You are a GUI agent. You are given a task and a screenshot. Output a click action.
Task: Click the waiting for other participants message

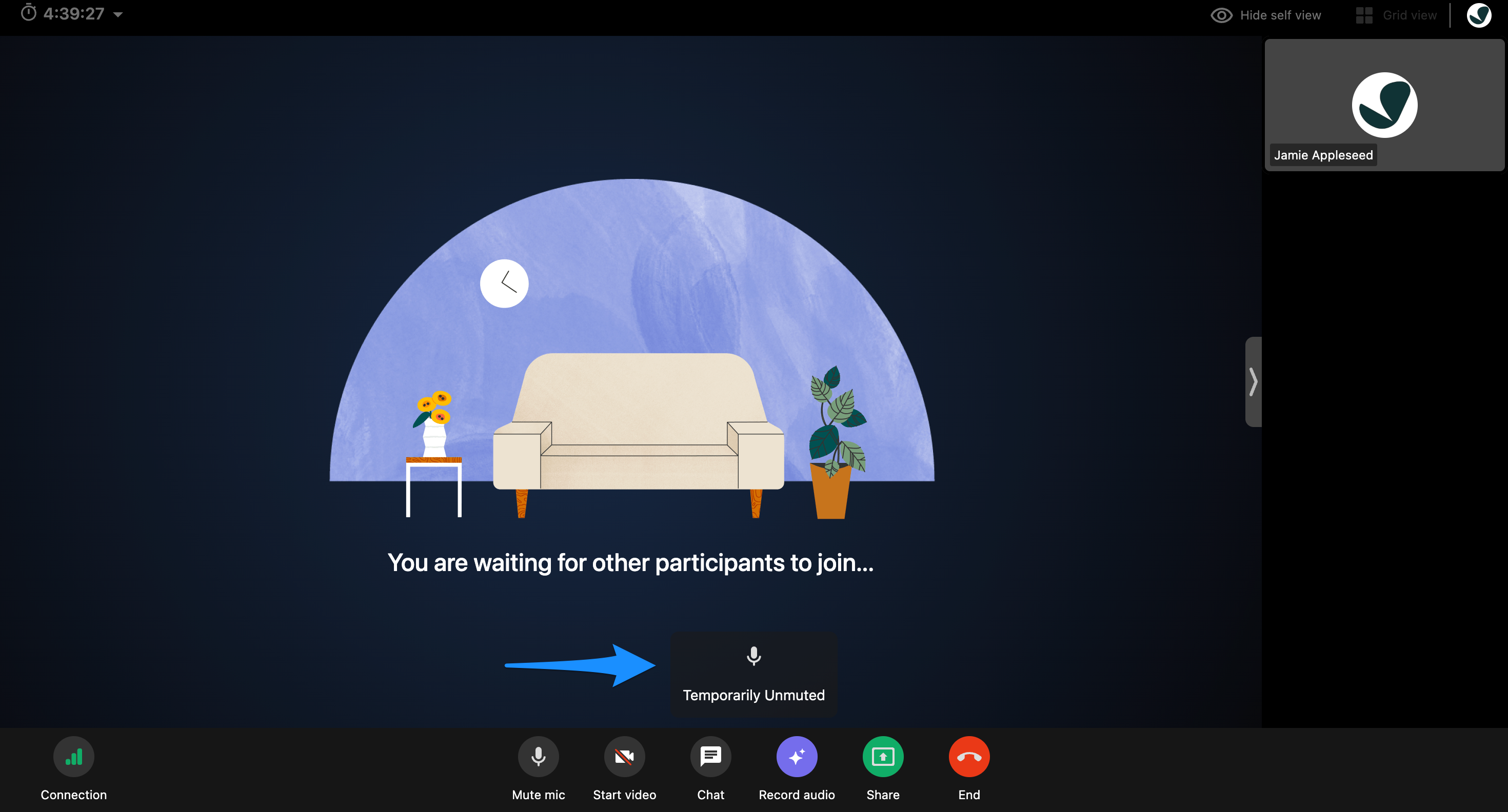coord(630,563)
